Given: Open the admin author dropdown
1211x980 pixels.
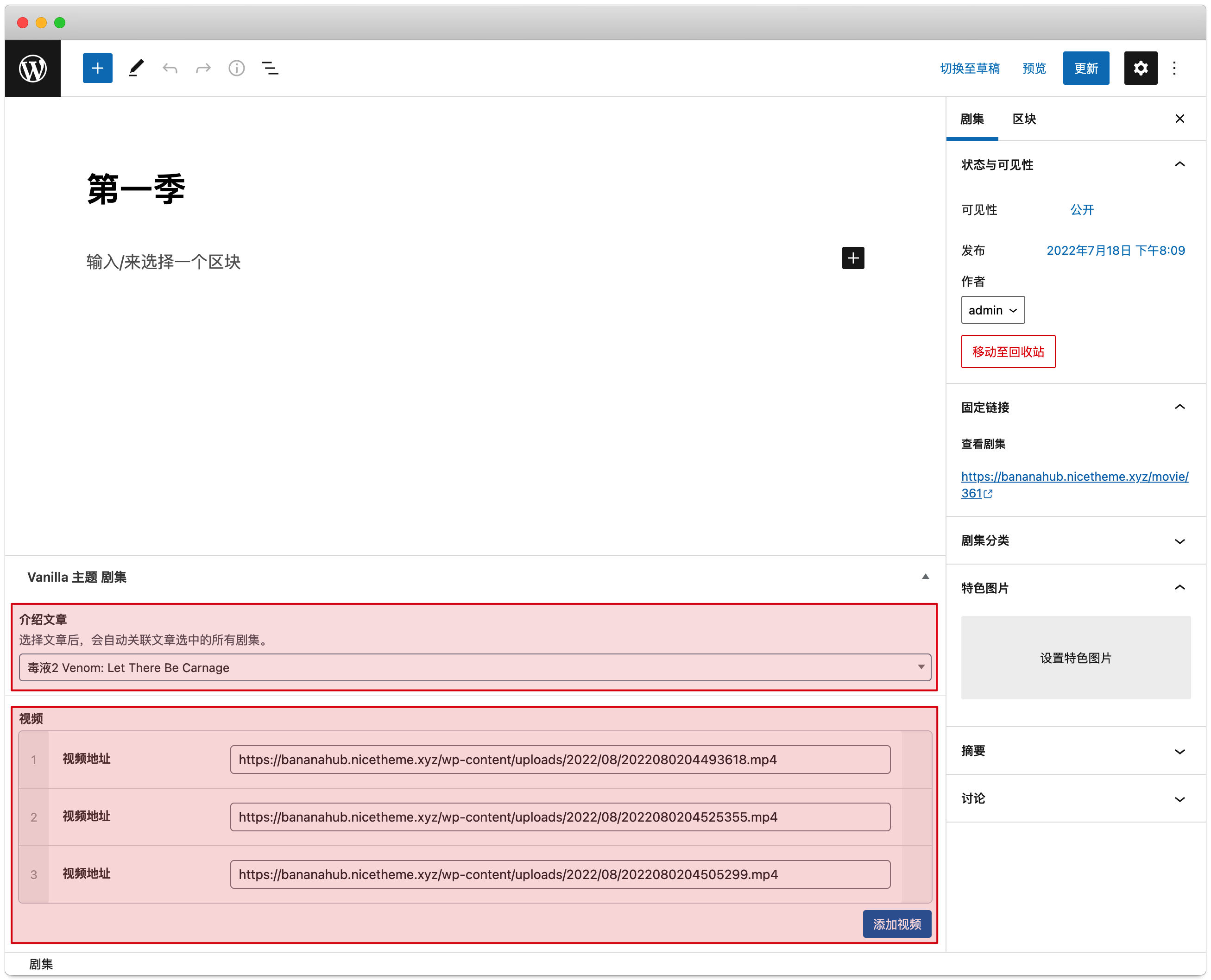Looking at the screenshot, I should point(992,310).
